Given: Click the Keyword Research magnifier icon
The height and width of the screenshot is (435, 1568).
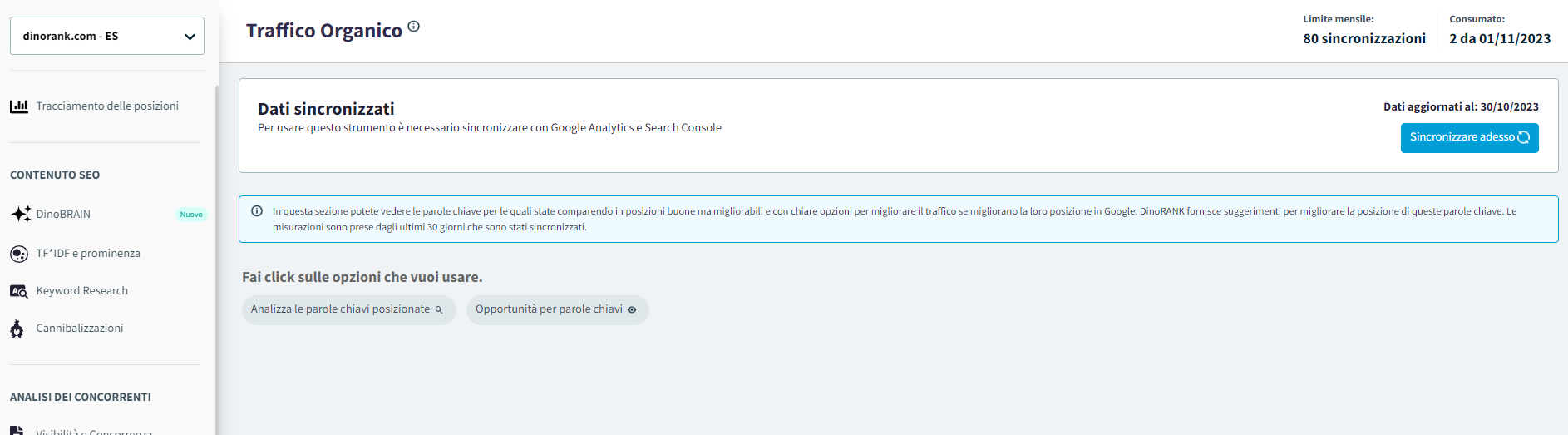Looking at the screenshot, I should tap(19, 291).
